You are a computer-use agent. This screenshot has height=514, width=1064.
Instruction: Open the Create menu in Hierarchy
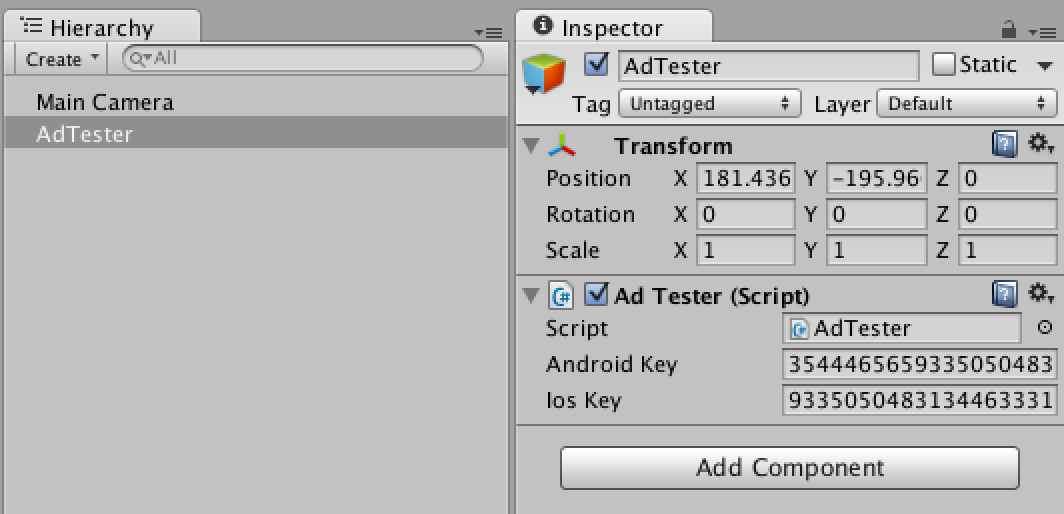(x=62, y=59)
